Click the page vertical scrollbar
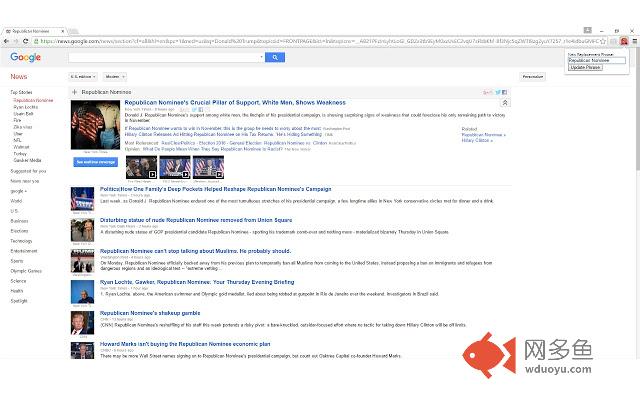 tap(638, 204)
